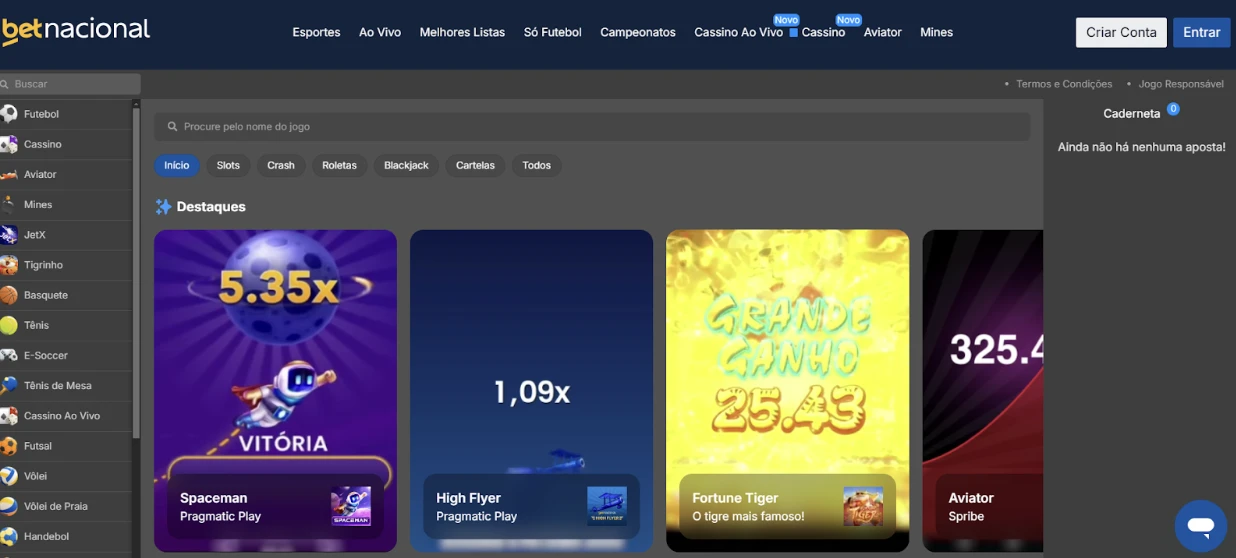Open Mines in top navigation
Image resolution: width=1236 pixels, height=558 pixels.
pyautogui.click(x=936, y=32)
